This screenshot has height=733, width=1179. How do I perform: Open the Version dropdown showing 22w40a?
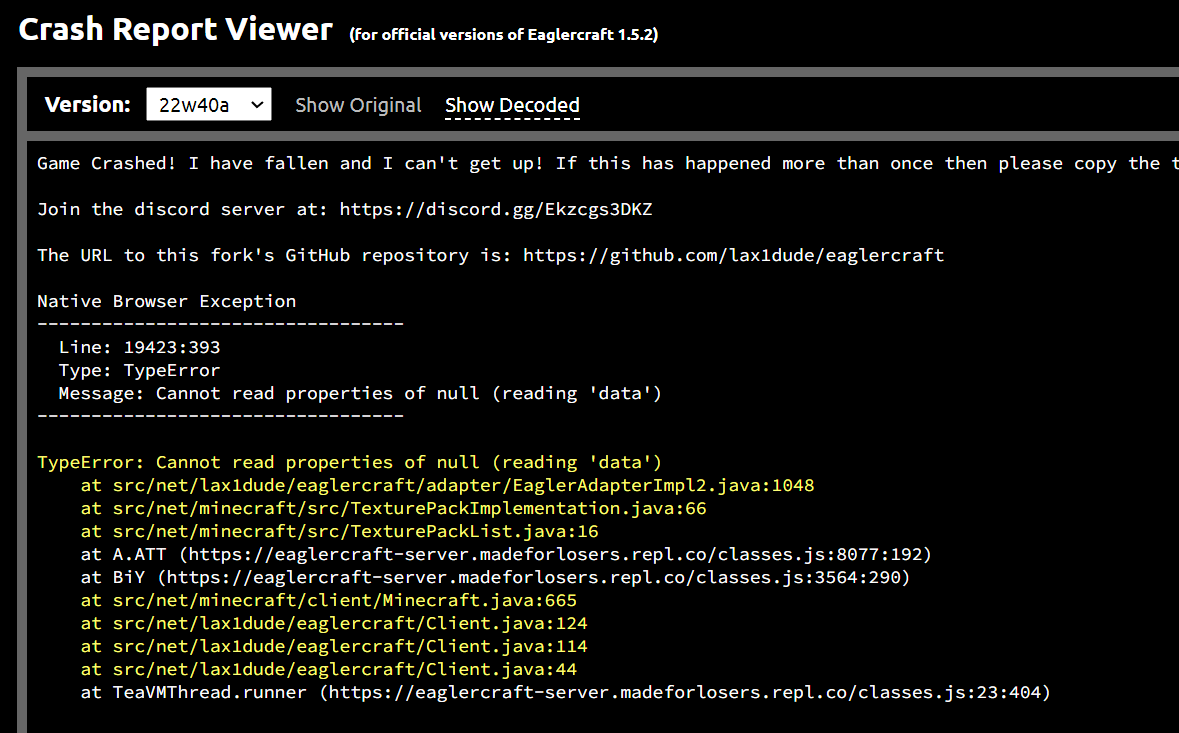208,104
